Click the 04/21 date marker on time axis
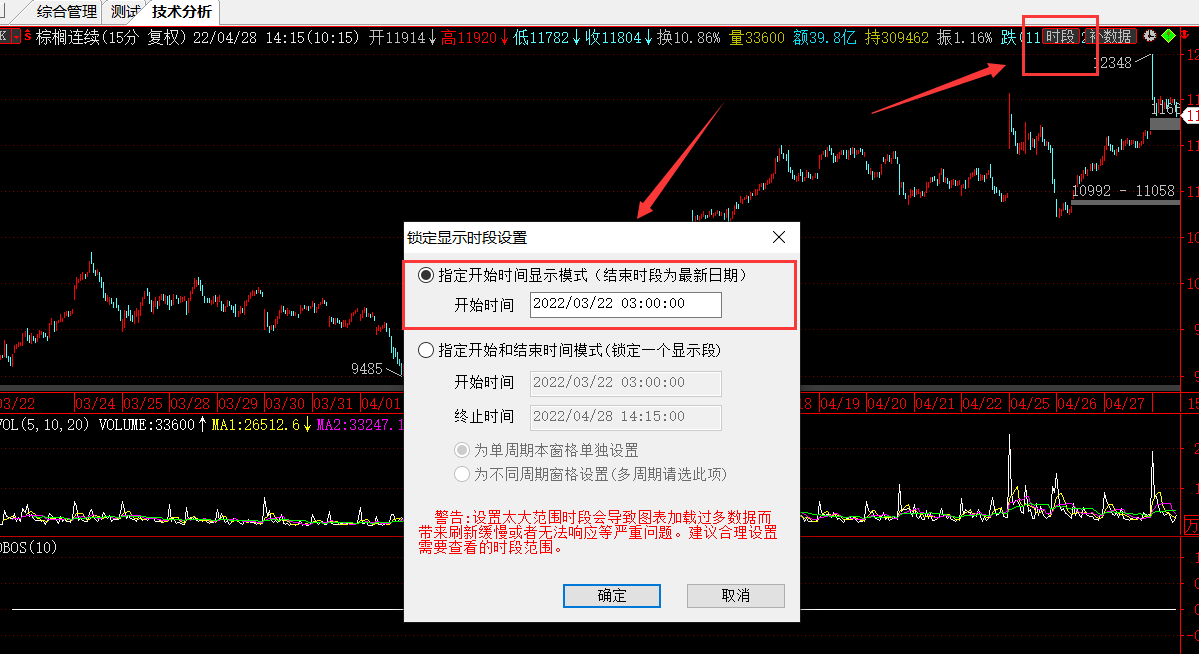Image resolution: width=1199 pixels, height=654 pixels. tap(934, 404)
